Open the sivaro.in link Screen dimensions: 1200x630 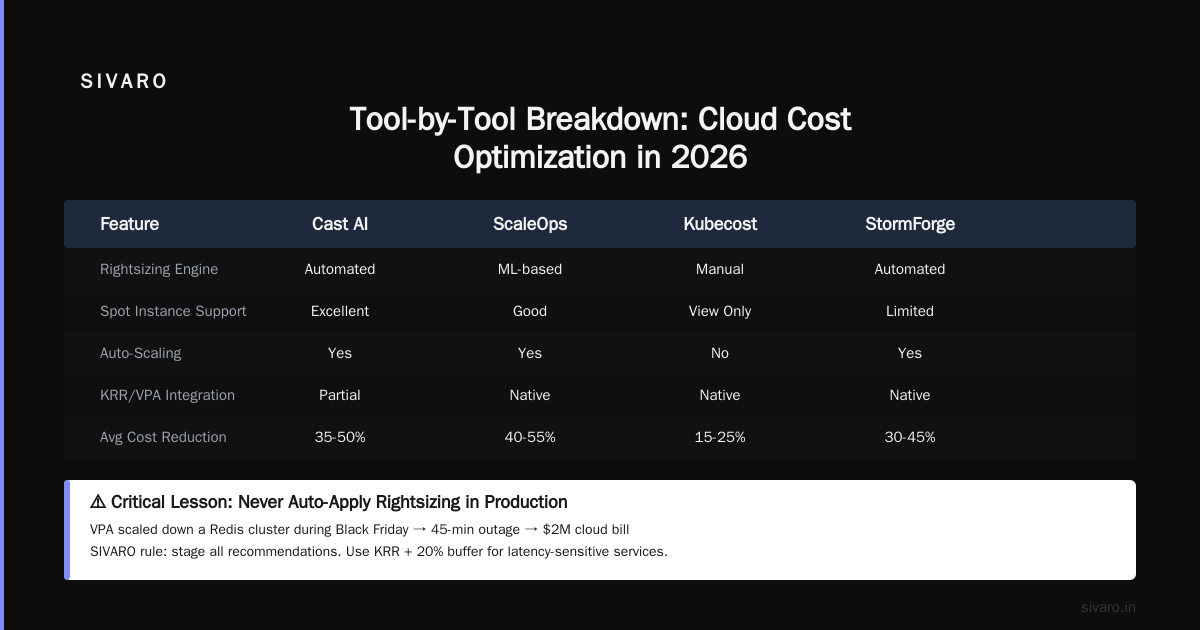click(1108, 607)
